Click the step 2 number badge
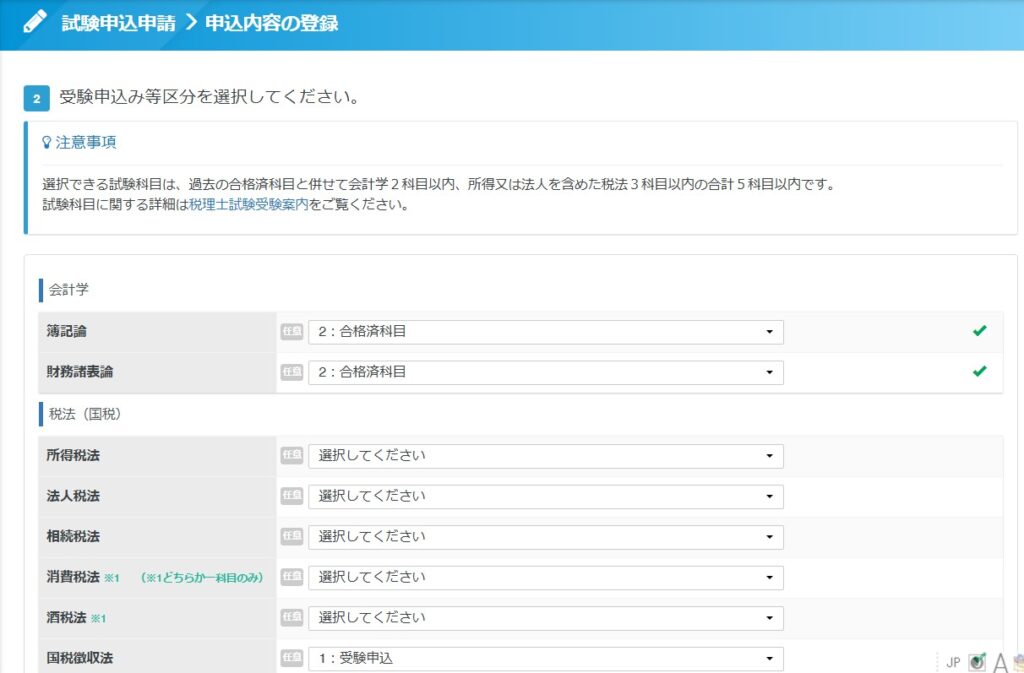This screenshot has width=1024, height=673. (36, 99)
